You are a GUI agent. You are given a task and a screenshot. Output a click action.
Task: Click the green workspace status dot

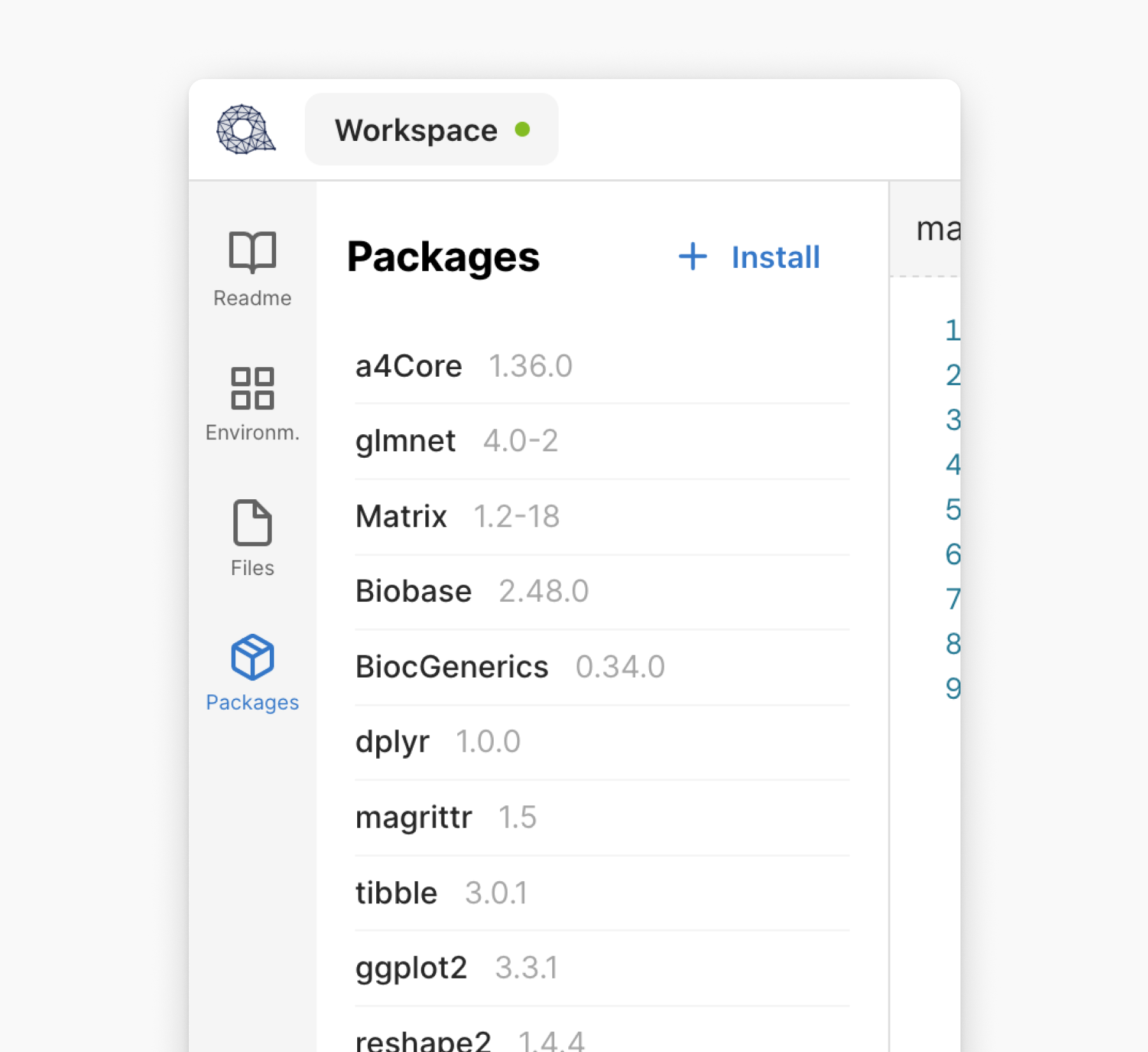[x=522, y=129]
